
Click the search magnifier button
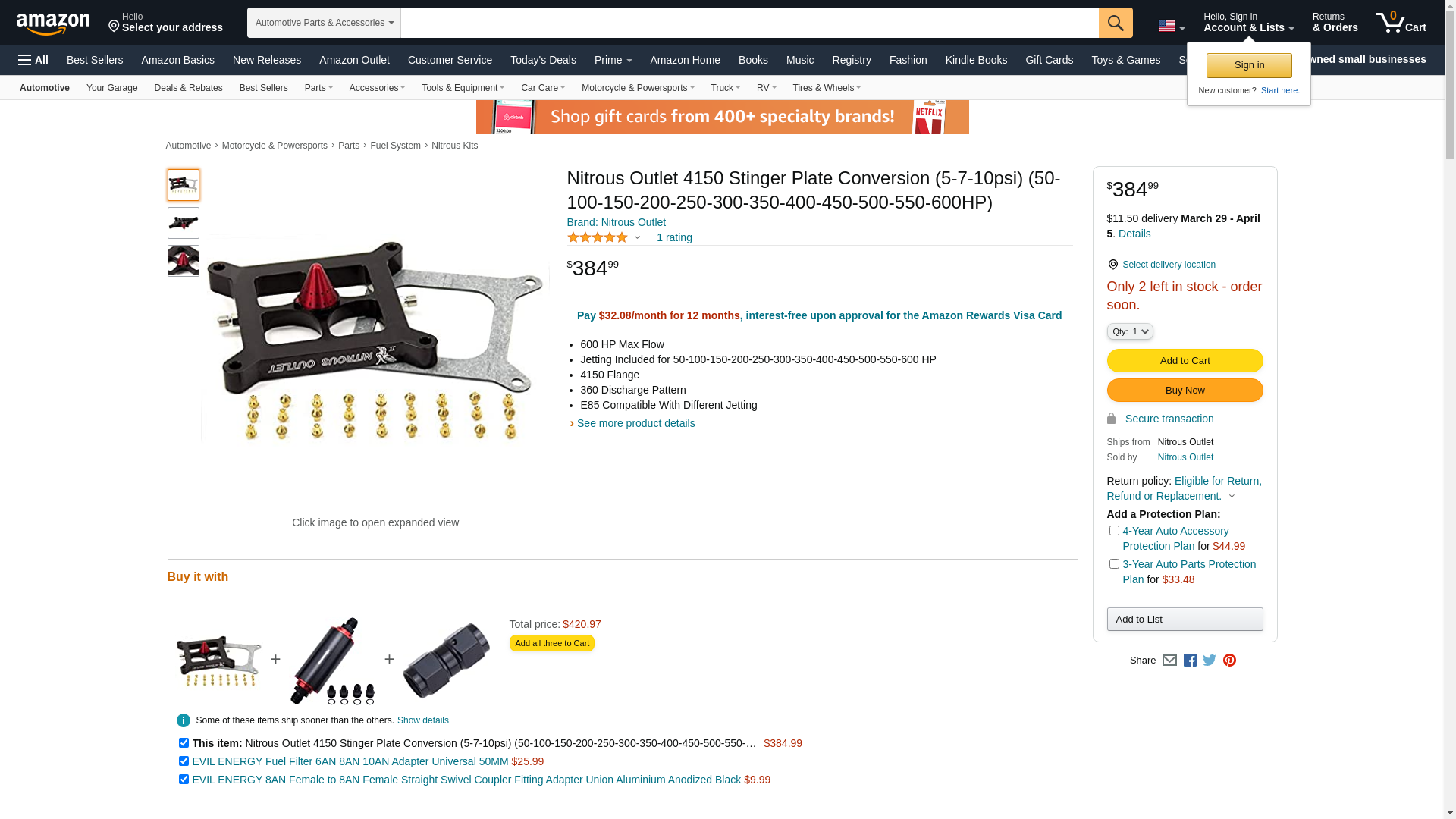[x=1116, y=23]
